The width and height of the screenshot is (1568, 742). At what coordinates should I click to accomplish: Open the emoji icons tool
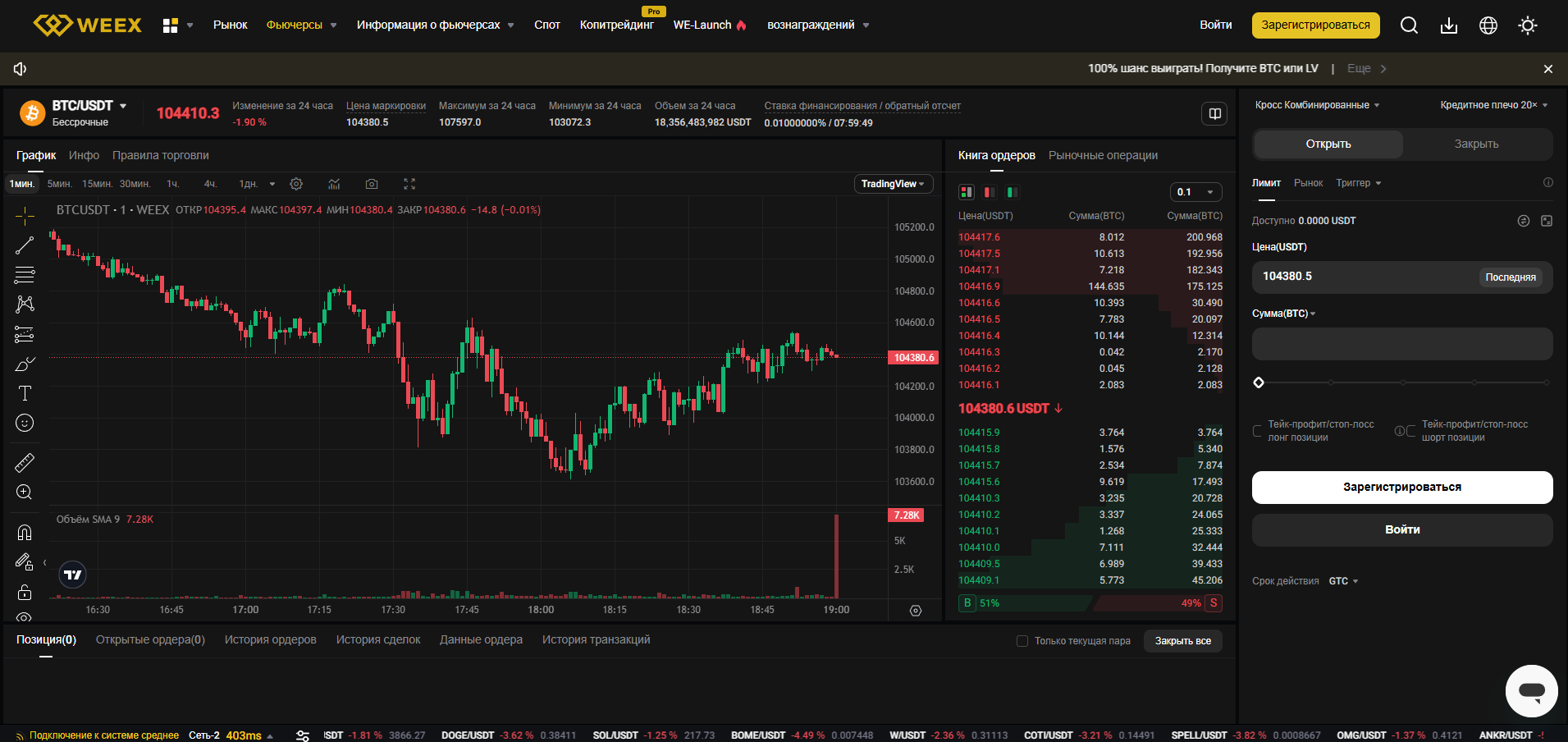25,423
